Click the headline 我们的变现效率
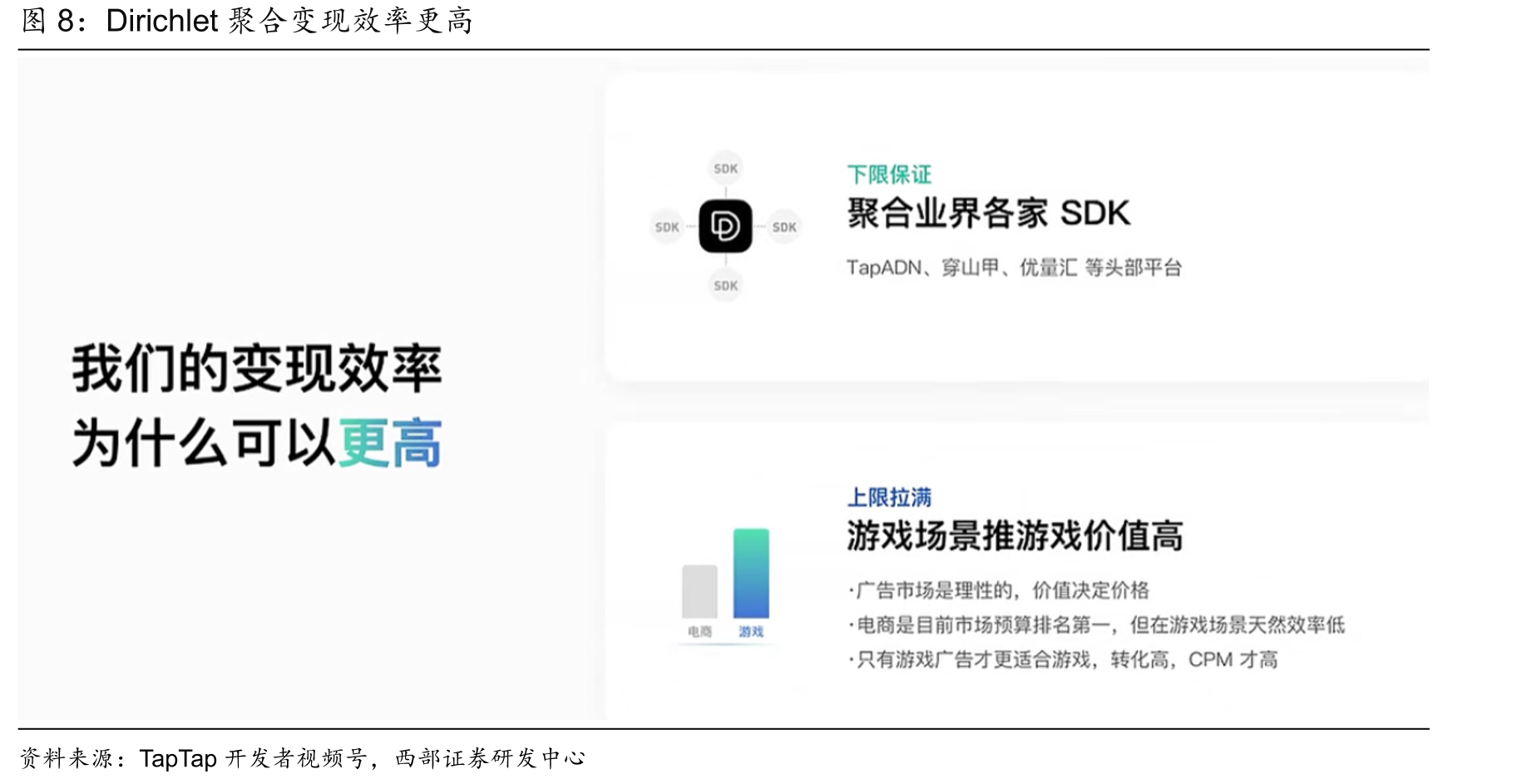 click(257, 368)
